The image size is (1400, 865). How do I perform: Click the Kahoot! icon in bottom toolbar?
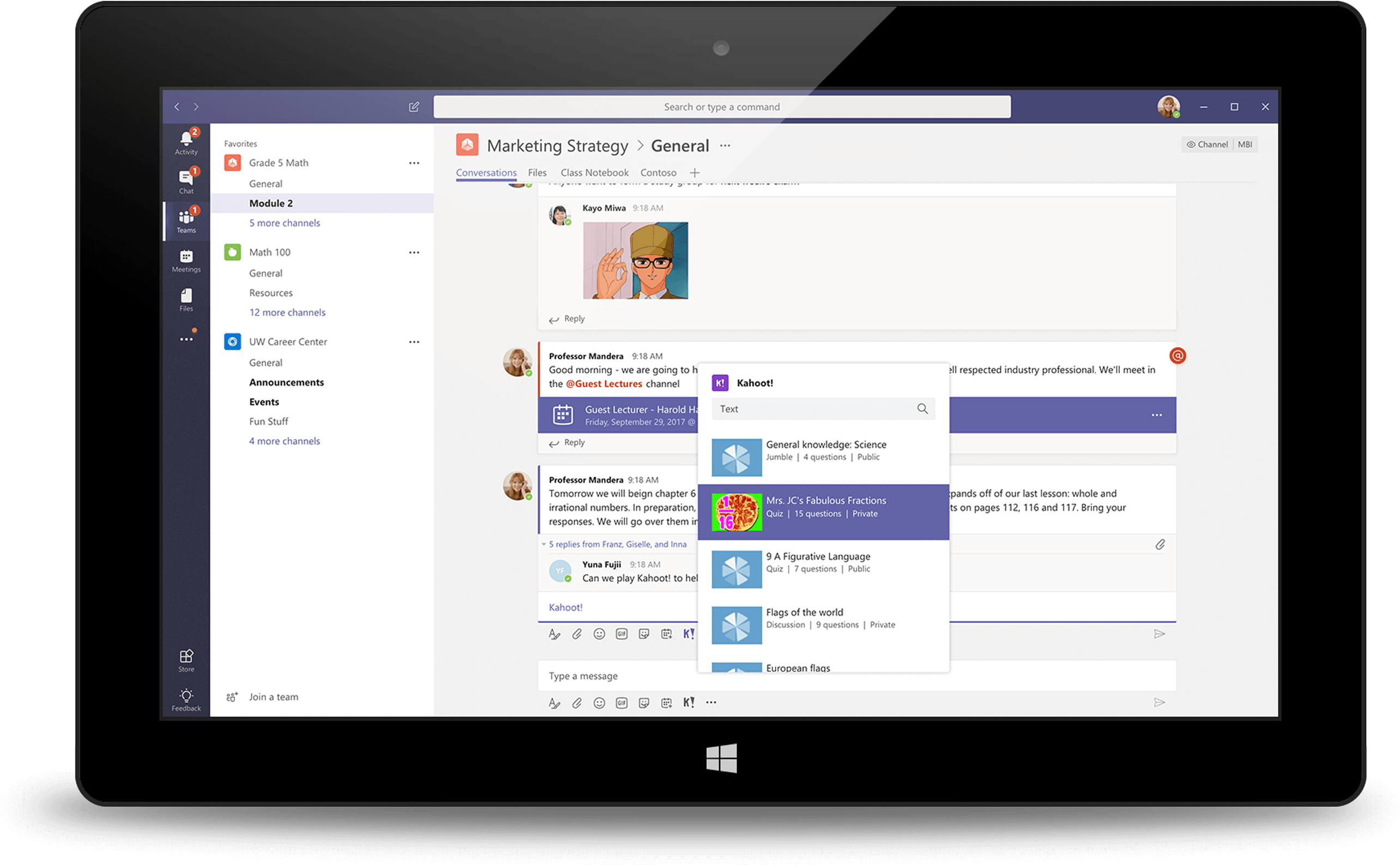tap(689, 702)
